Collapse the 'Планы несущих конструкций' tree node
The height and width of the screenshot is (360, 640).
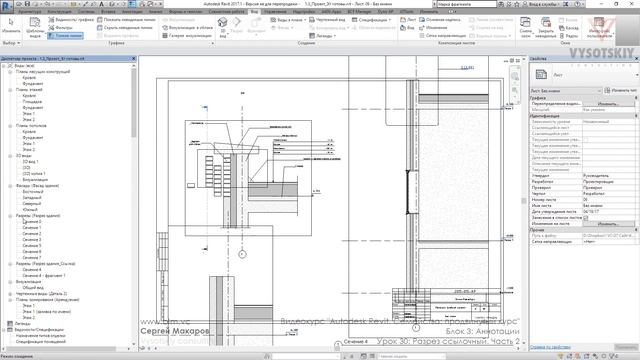[10, 71]
